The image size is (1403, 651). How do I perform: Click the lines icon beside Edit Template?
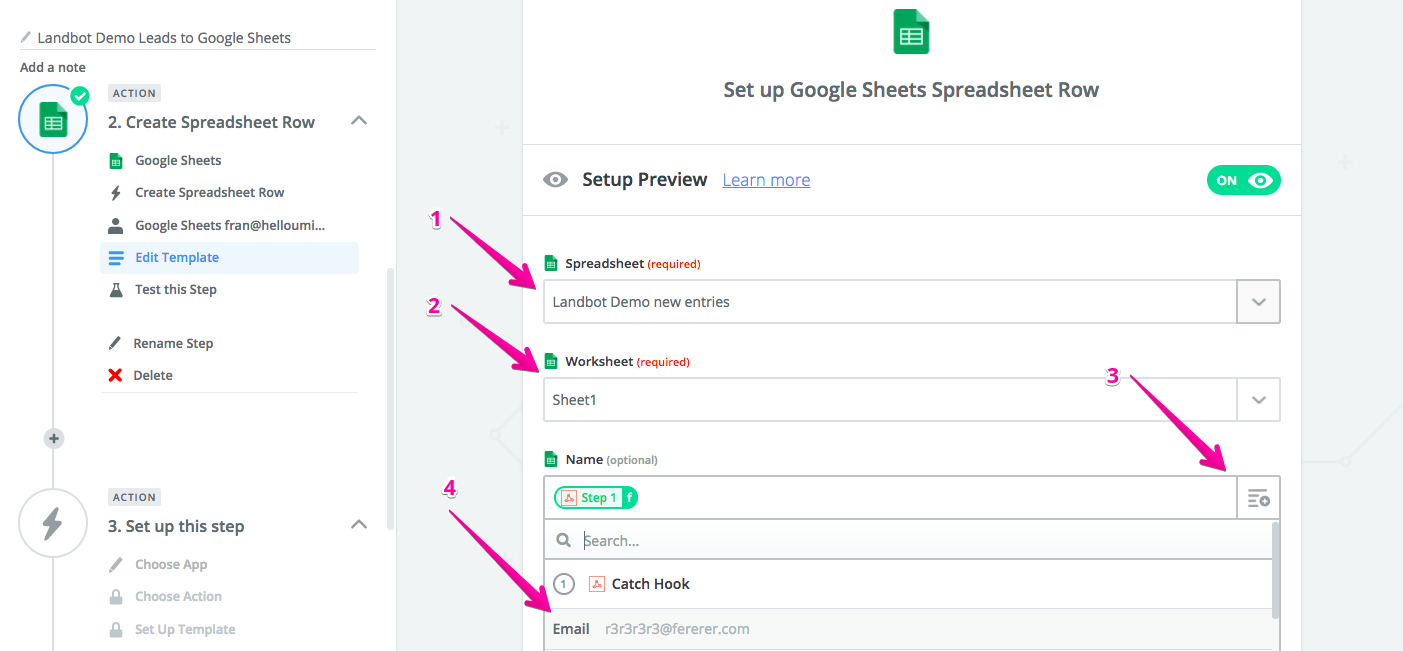point(116,258)
